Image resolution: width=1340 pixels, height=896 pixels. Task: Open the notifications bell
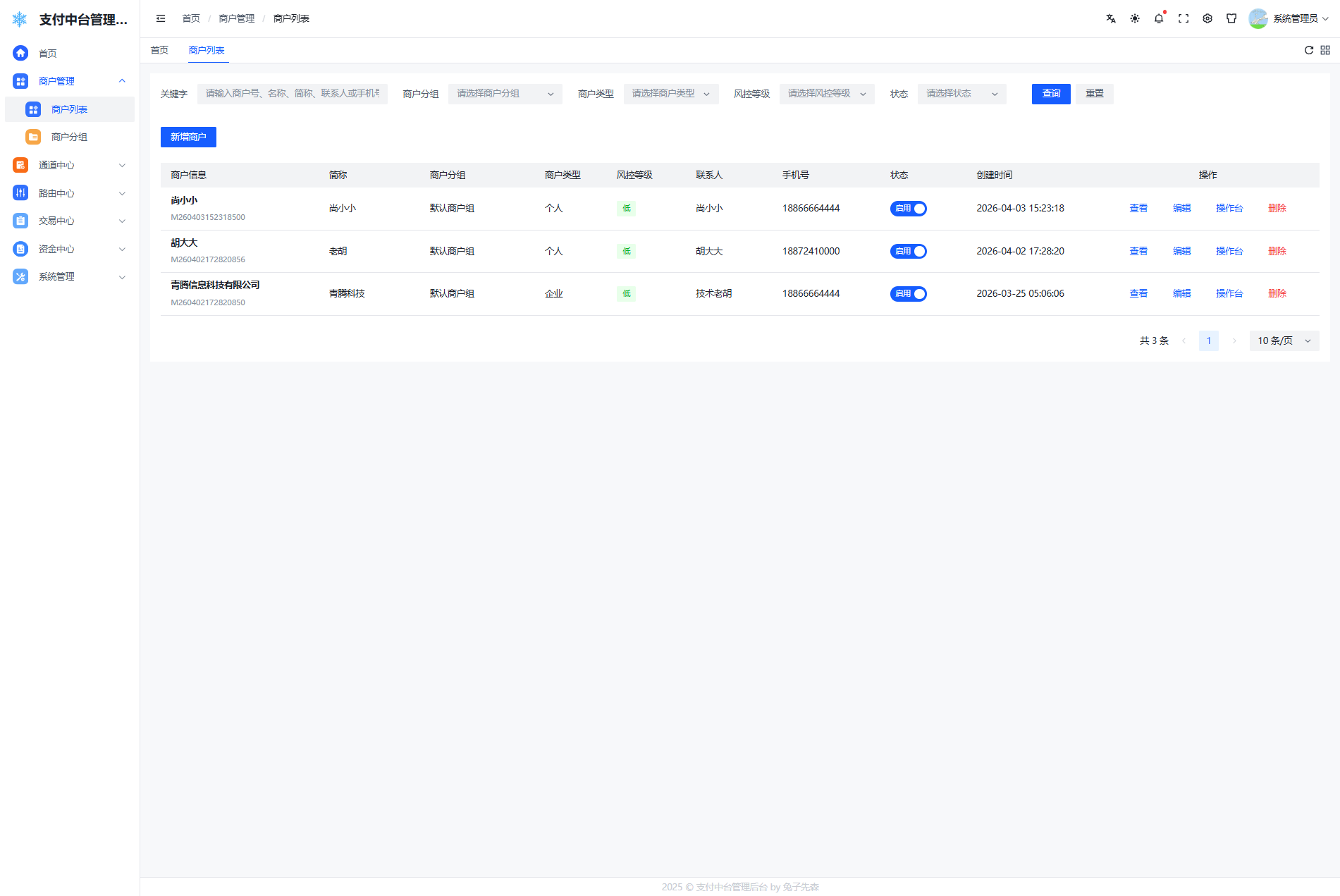pyautogui.click(x=1159, y=19)
